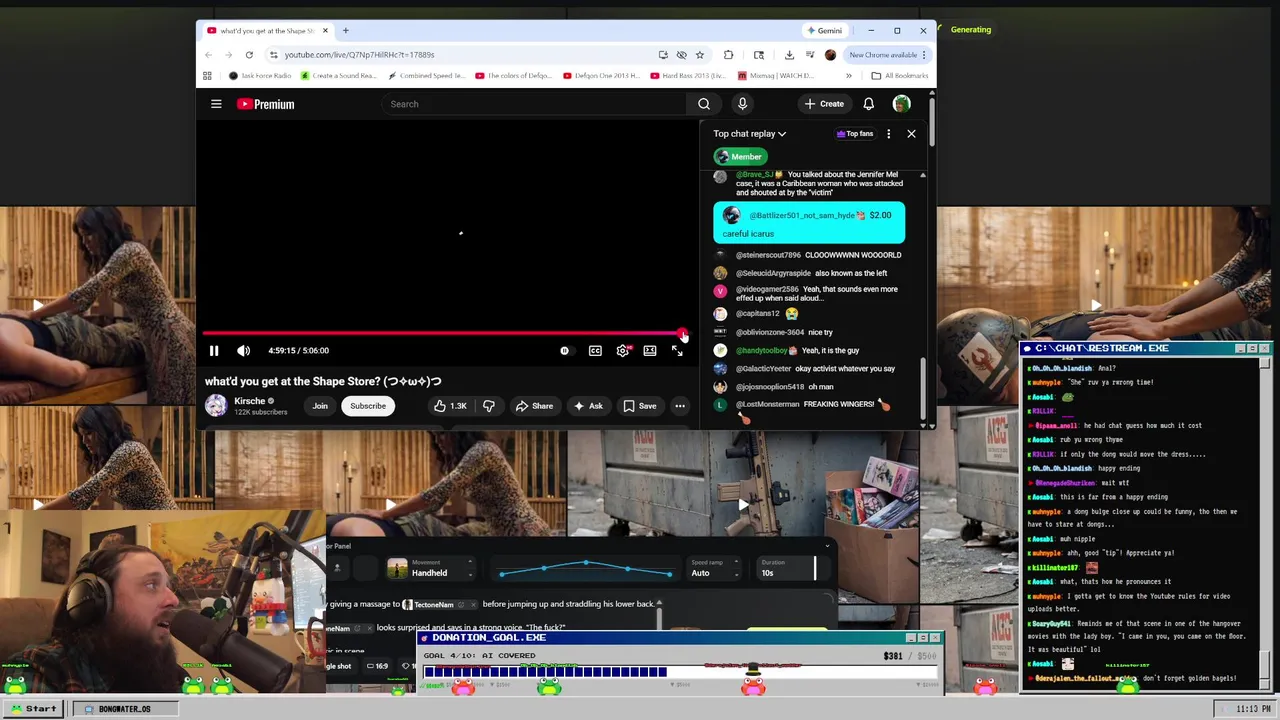1280x720 pixels.
Task: Open the YouTube account avatar menu
Action: click(x=902, y=104)
